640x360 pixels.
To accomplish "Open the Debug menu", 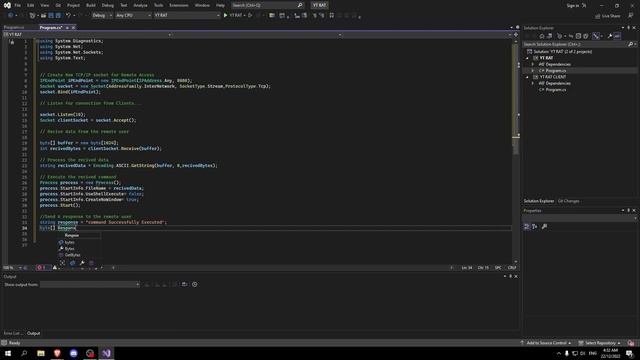I will [108, 5].
